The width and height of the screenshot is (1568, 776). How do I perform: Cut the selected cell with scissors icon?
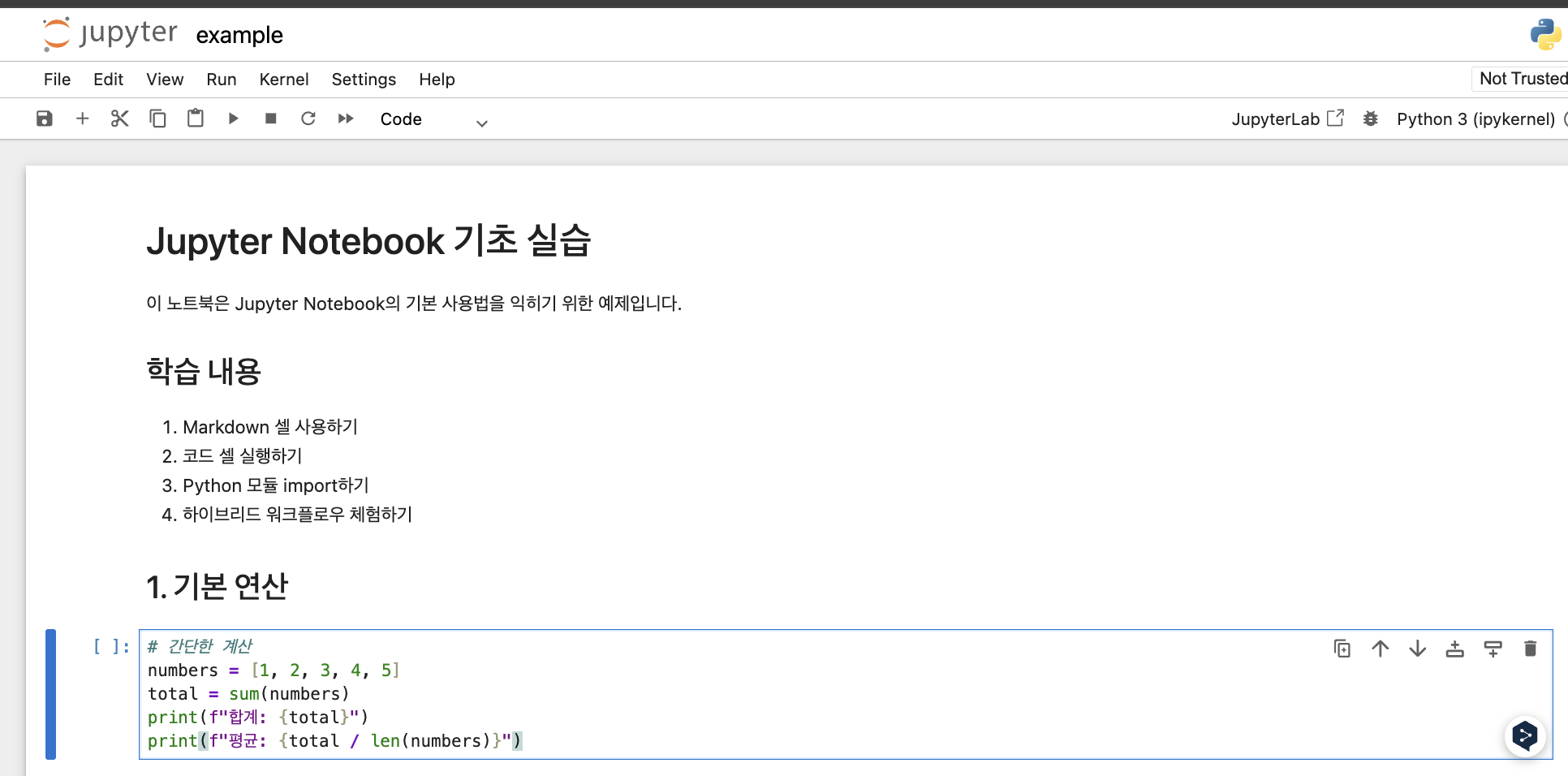click(120, 119)
